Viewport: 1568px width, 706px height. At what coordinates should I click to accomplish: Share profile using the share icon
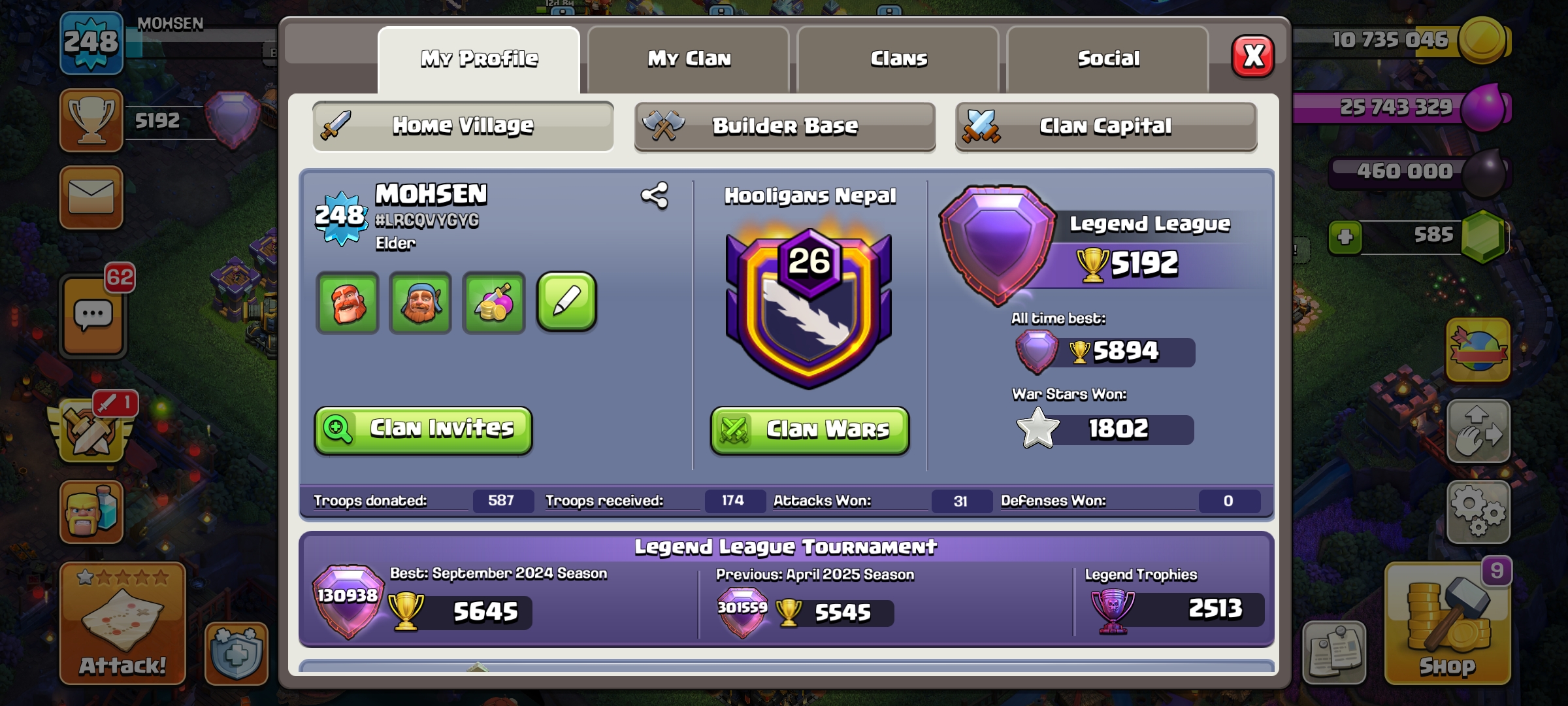[655, 195]
